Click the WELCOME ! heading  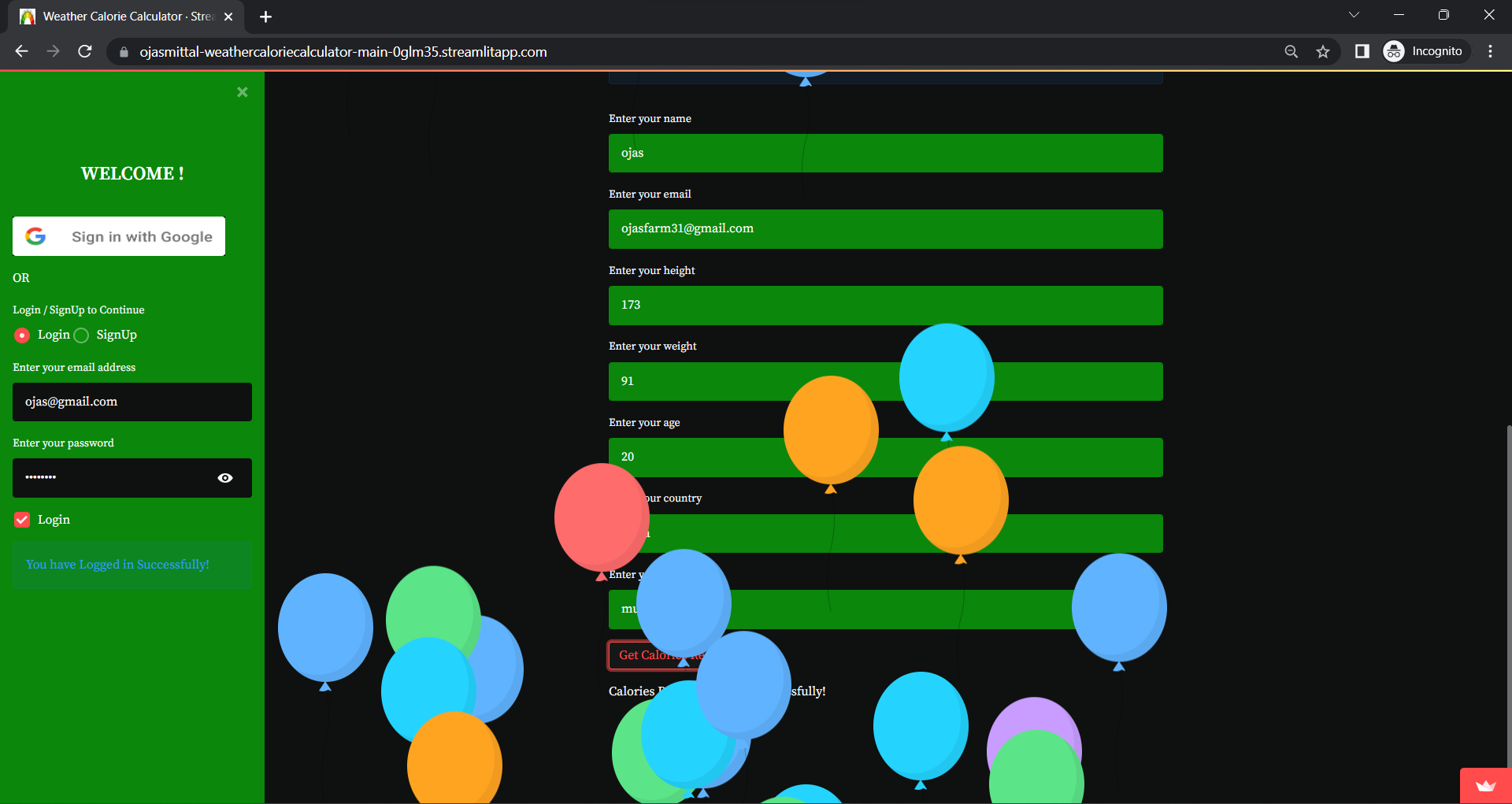(x=132, y=173)
